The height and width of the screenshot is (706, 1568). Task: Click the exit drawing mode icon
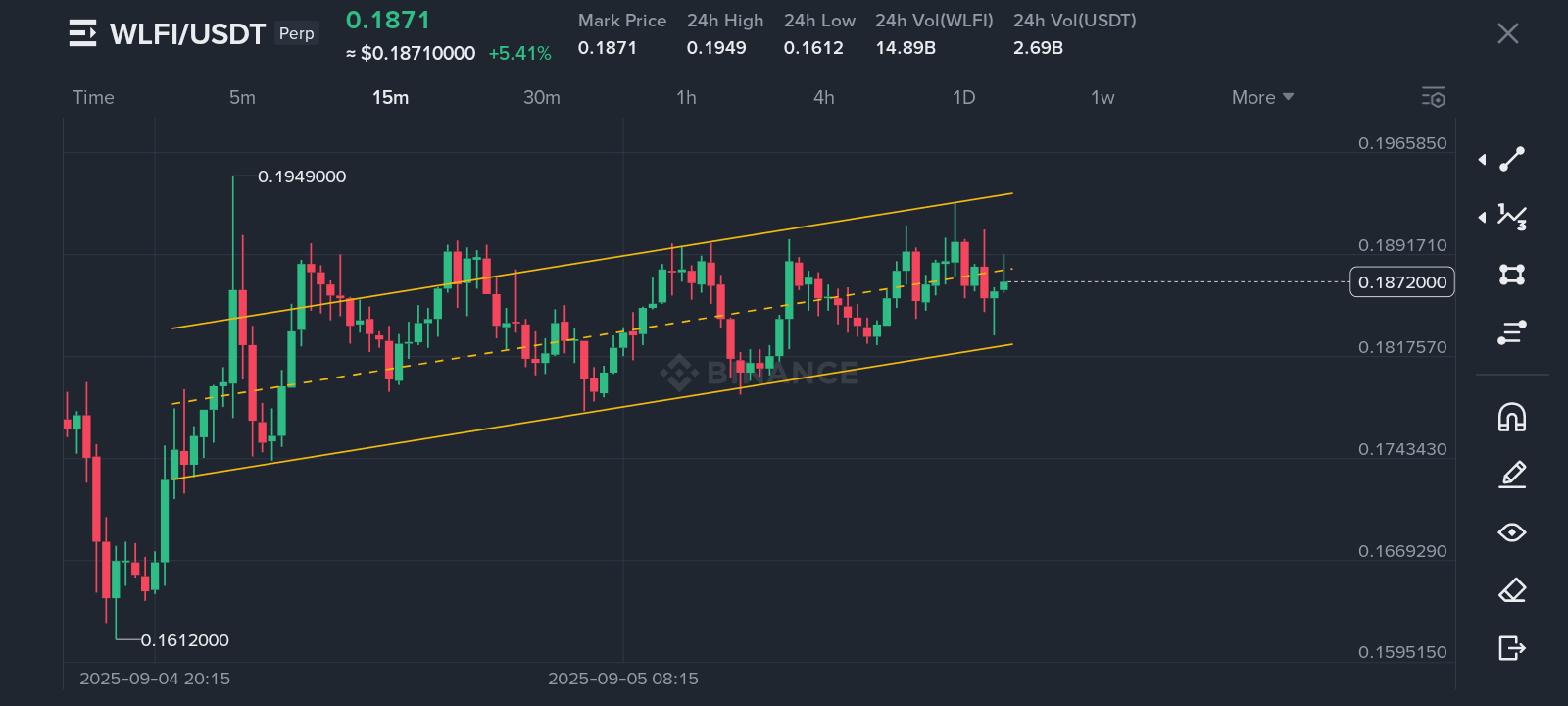tap(1512, 648)
